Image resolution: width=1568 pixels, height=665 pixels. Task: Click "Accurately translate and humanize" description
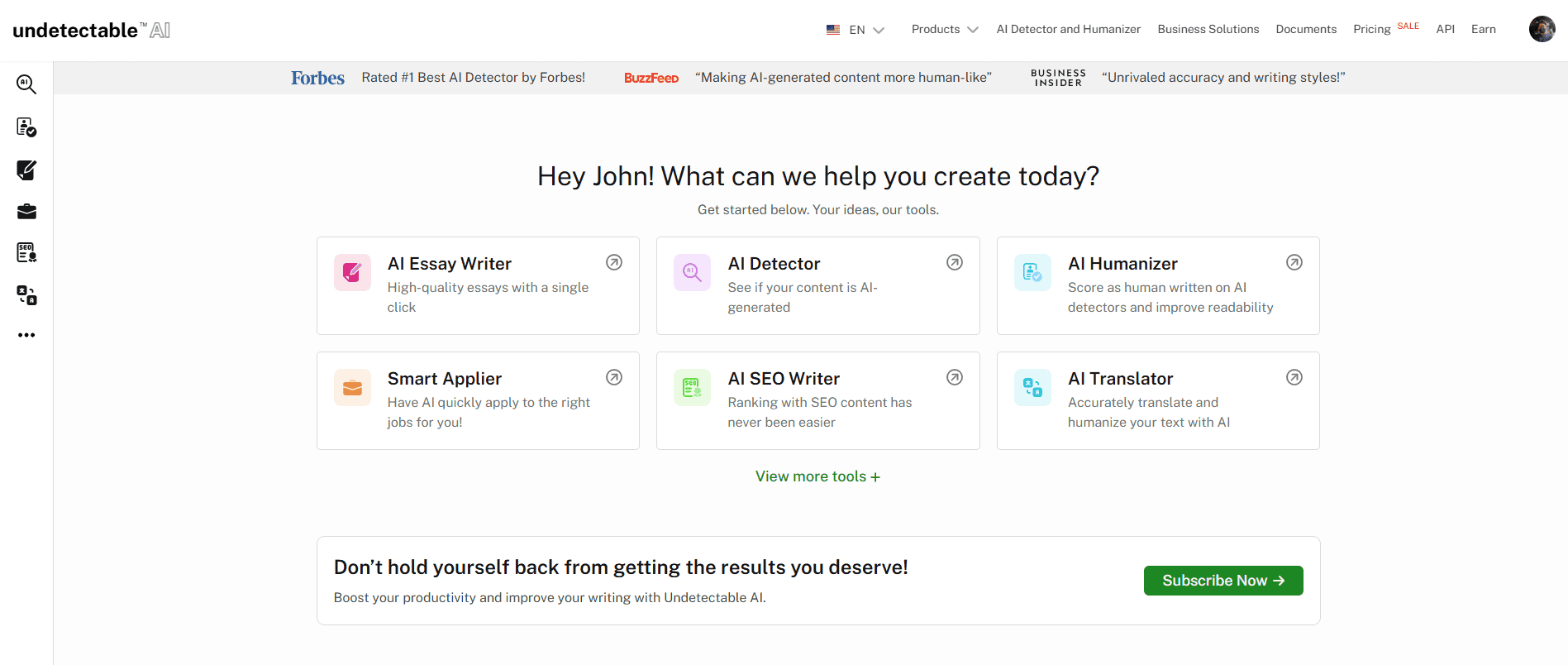point(1149,412)
